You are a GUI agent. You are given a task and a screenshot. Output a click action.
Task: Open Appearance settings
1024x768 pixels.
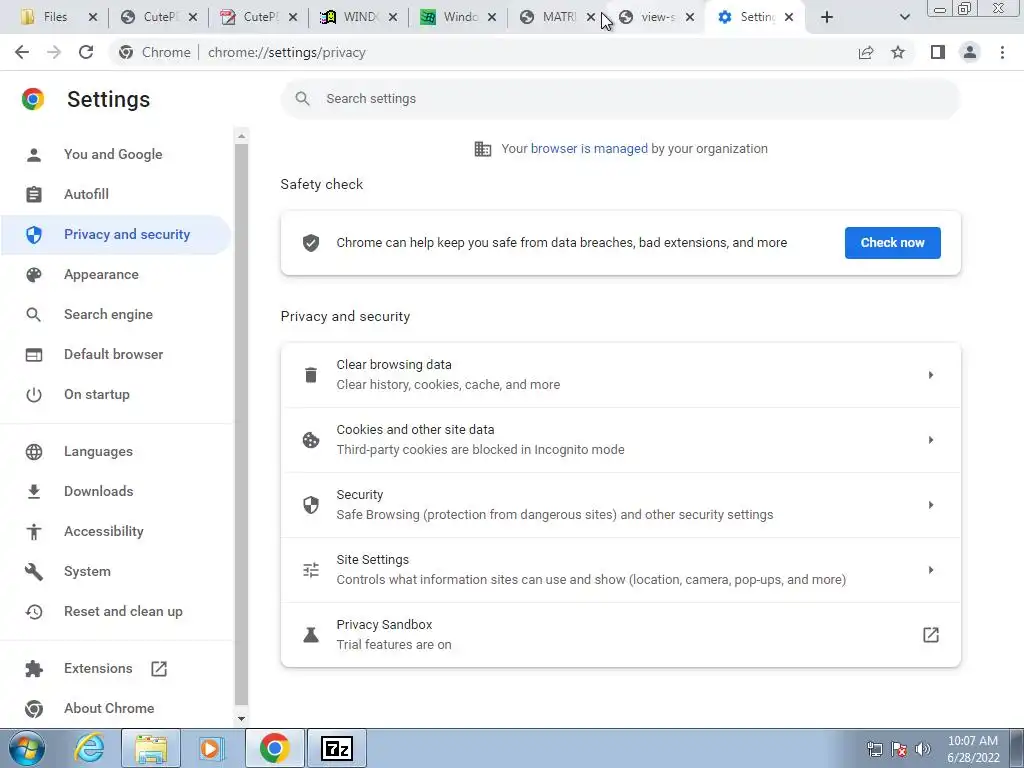tap(101, 274)
